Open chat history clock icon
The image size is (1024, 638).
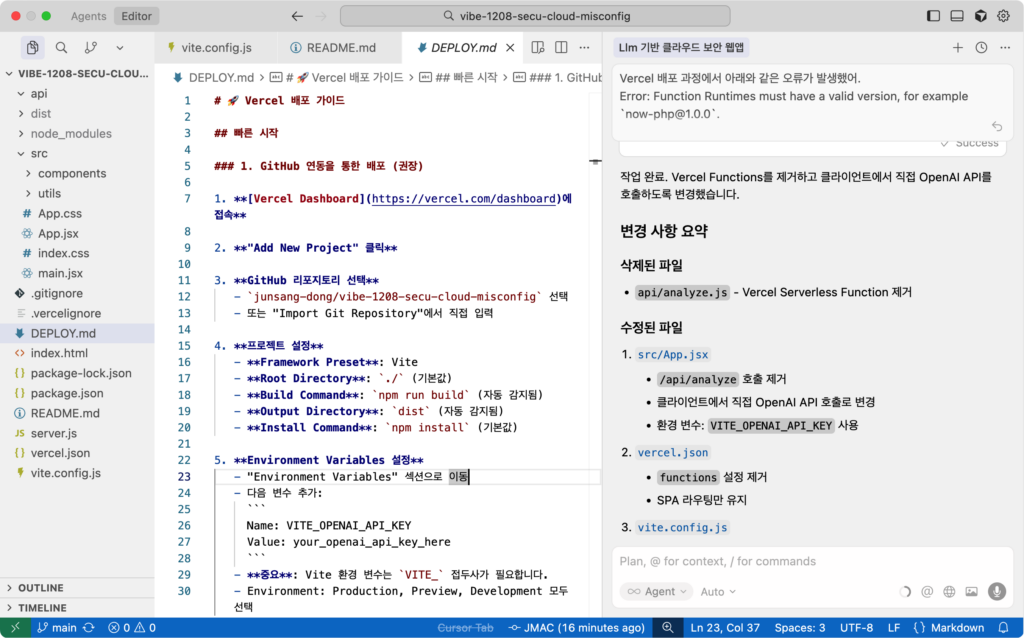click(981, 47)
